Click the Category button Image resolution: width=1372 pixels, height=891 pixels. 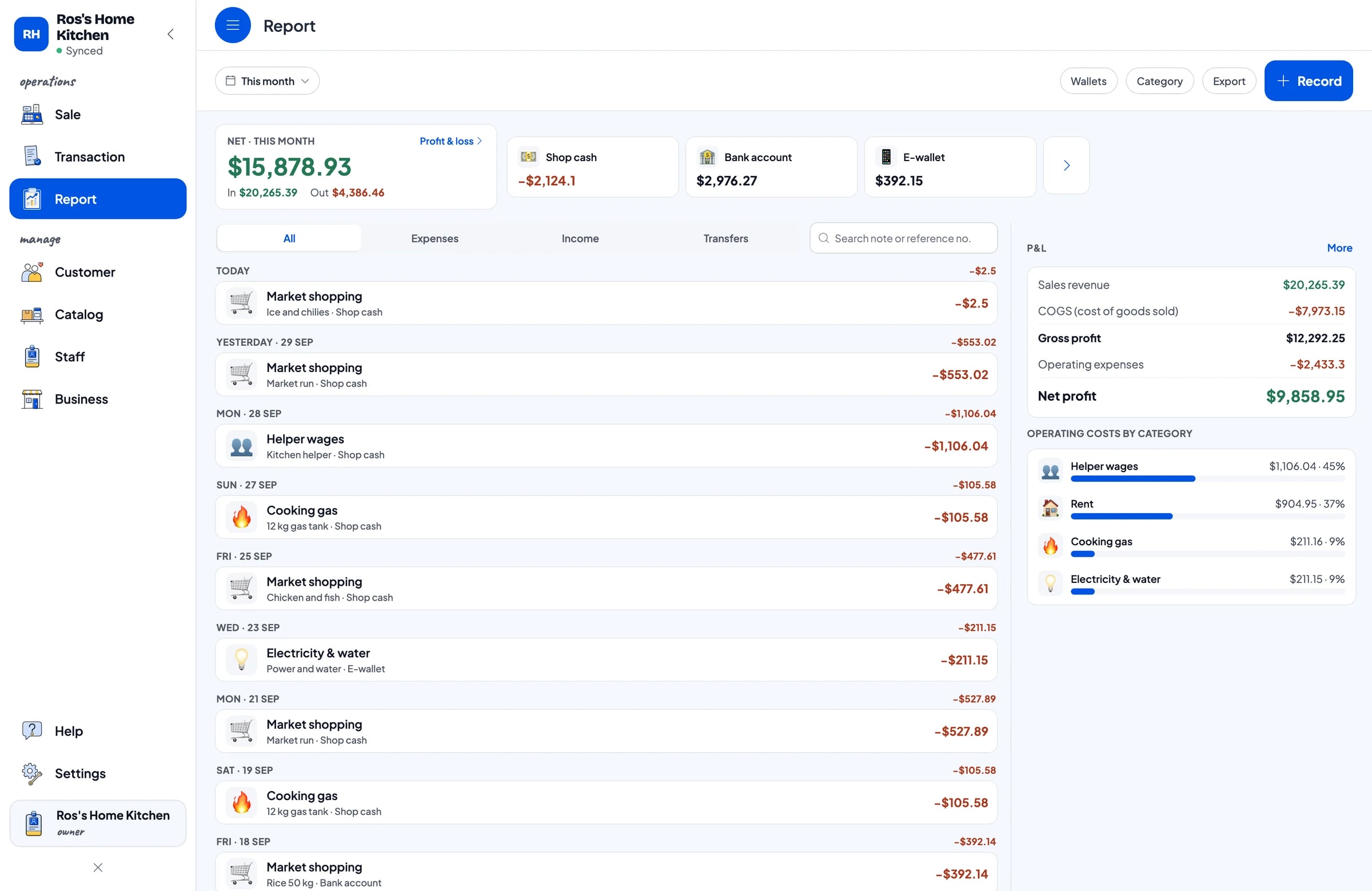click(x=1159, y=81)
